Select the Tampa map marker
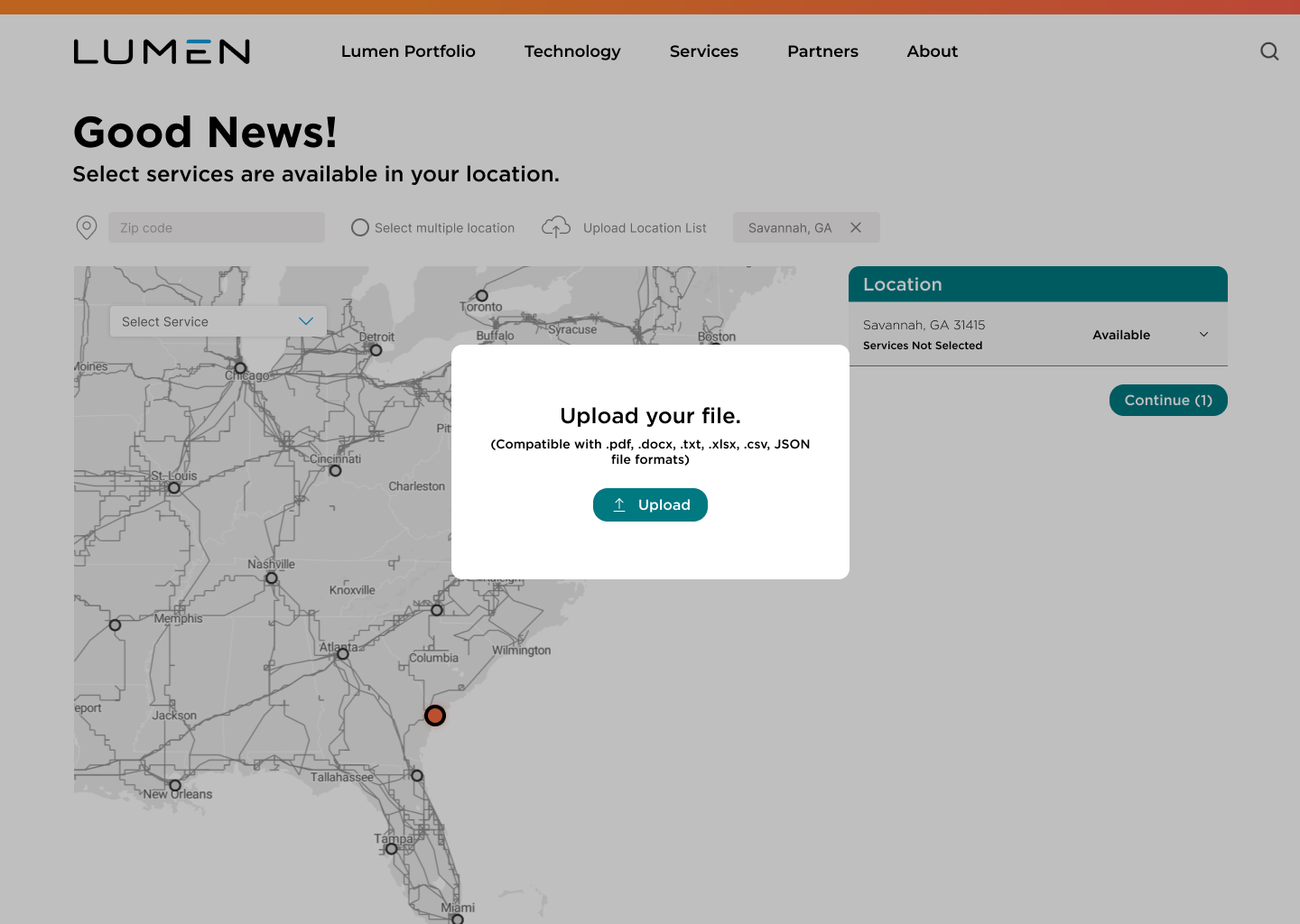The height and width of the screenshot is (924, 1300). point(392,849)
